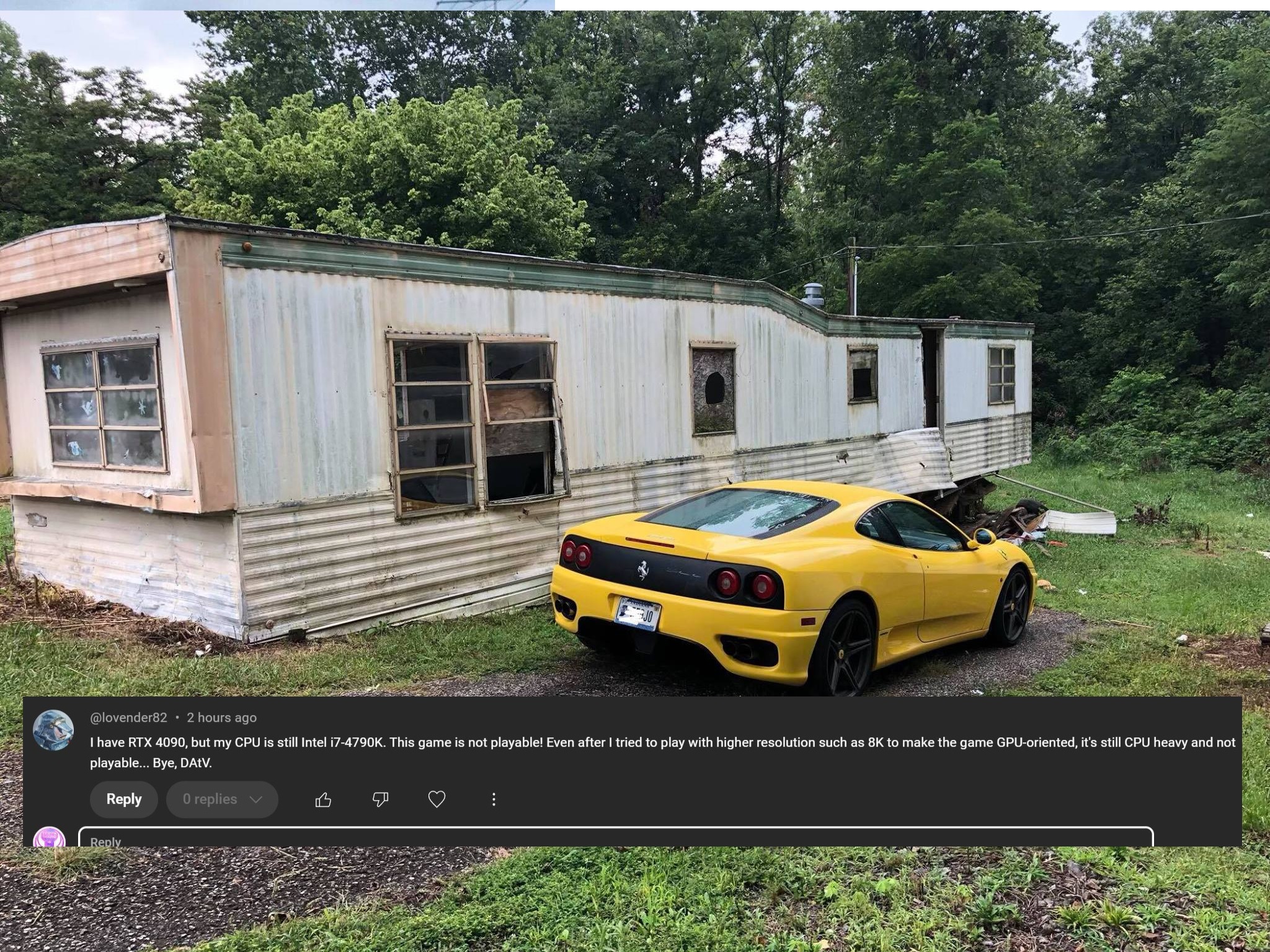This screenshot has height=952, width=1270.
Task: Open lovender82's profile avatar
Action: coord(53,730)
